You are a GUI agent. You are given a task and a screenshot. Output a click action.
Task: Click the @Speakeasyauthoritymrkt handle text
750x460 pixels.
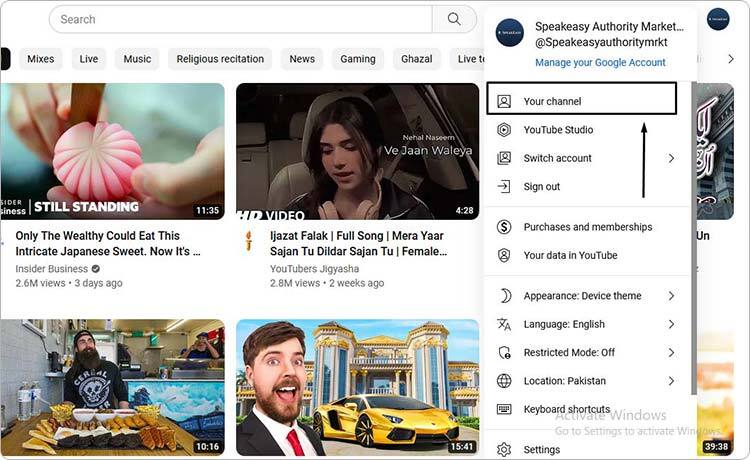coord(601,42)
